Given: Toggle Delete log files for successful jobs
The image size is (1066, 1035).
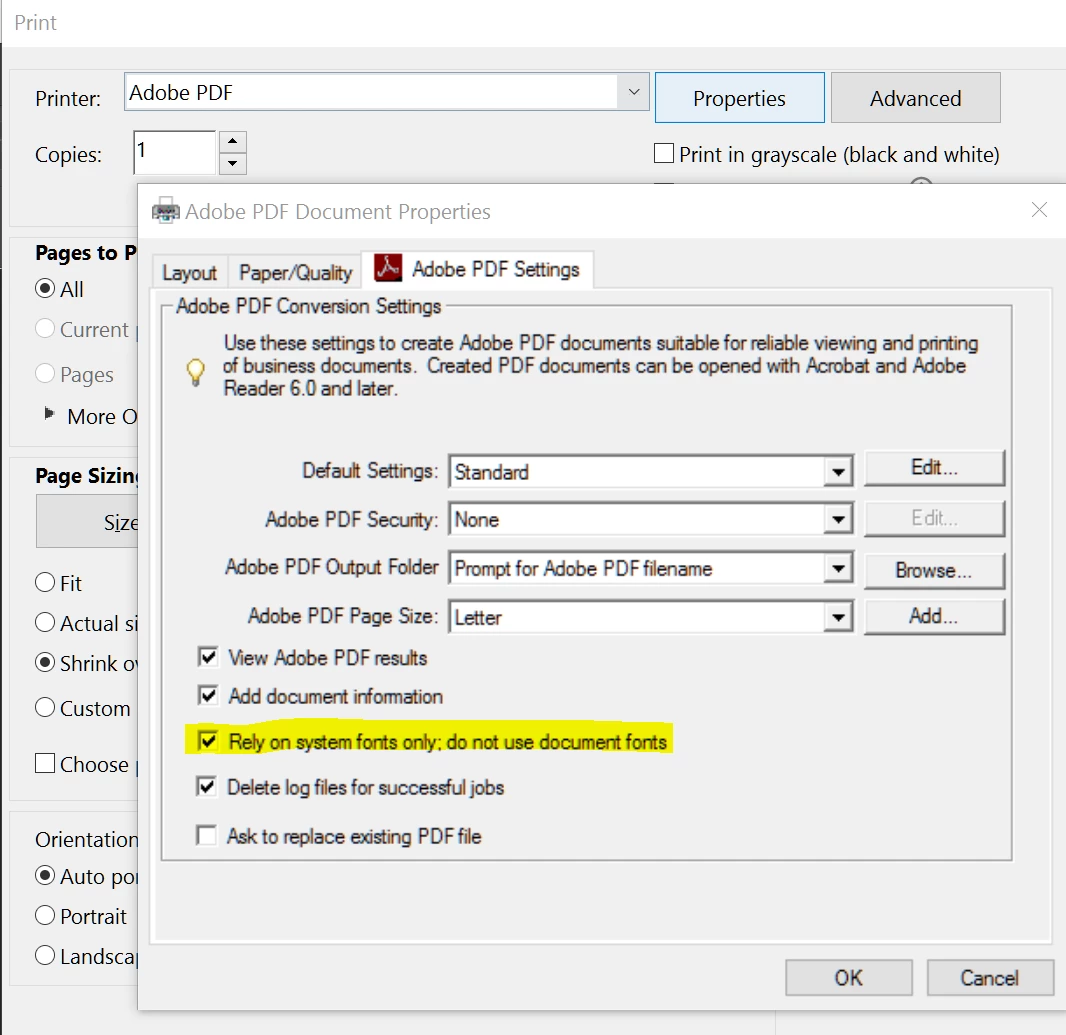Looking at the screenshot, I should [x=207, y=786].
